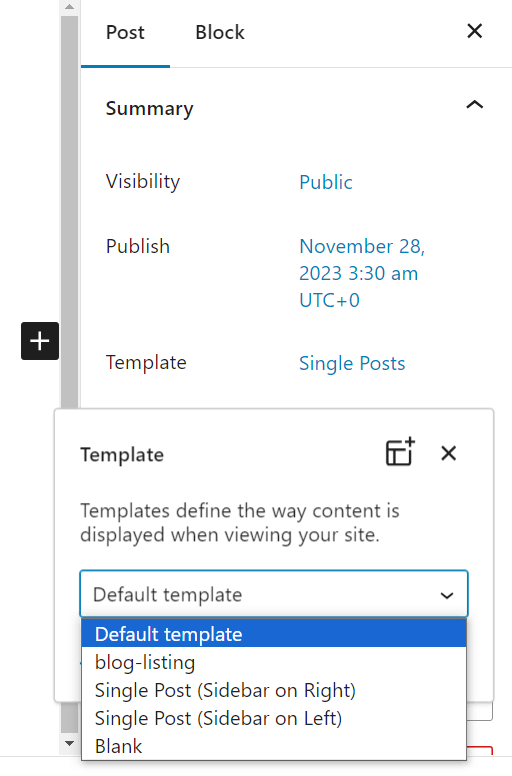Close the Template popover

(x=449, y=453)
